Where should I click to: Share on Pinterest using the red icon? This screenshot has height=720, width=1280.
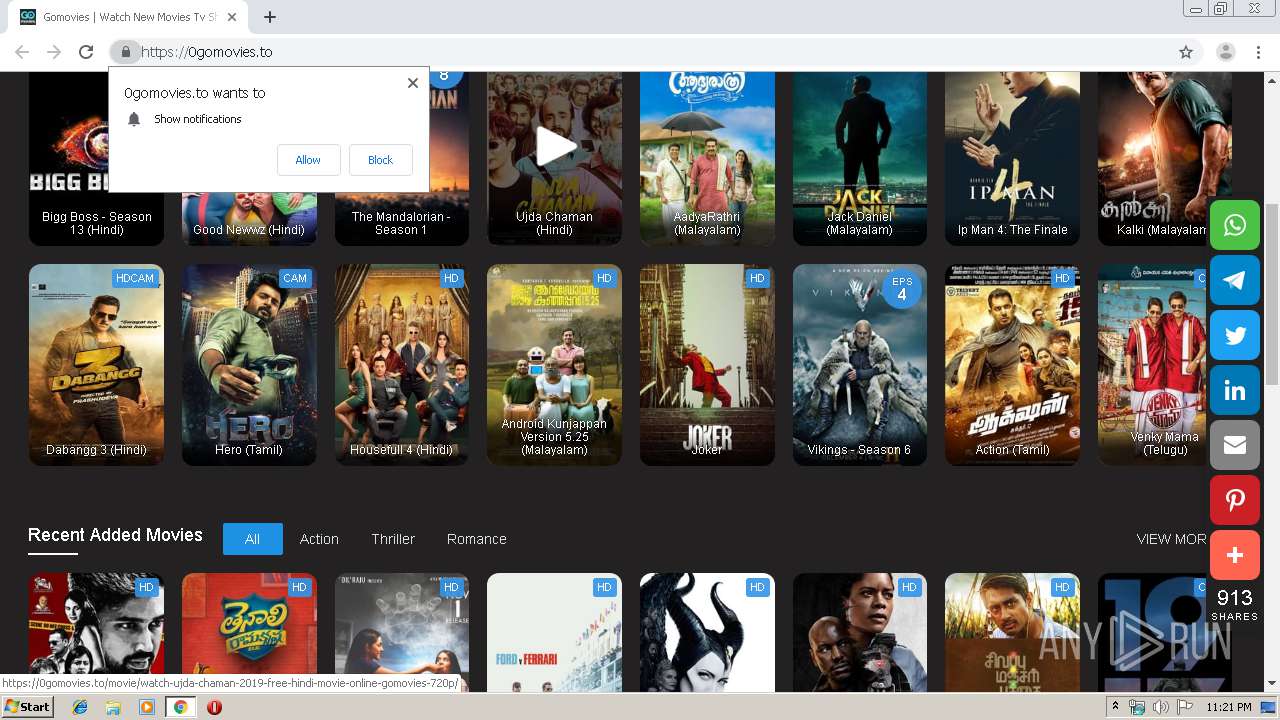coord(1235,500)
